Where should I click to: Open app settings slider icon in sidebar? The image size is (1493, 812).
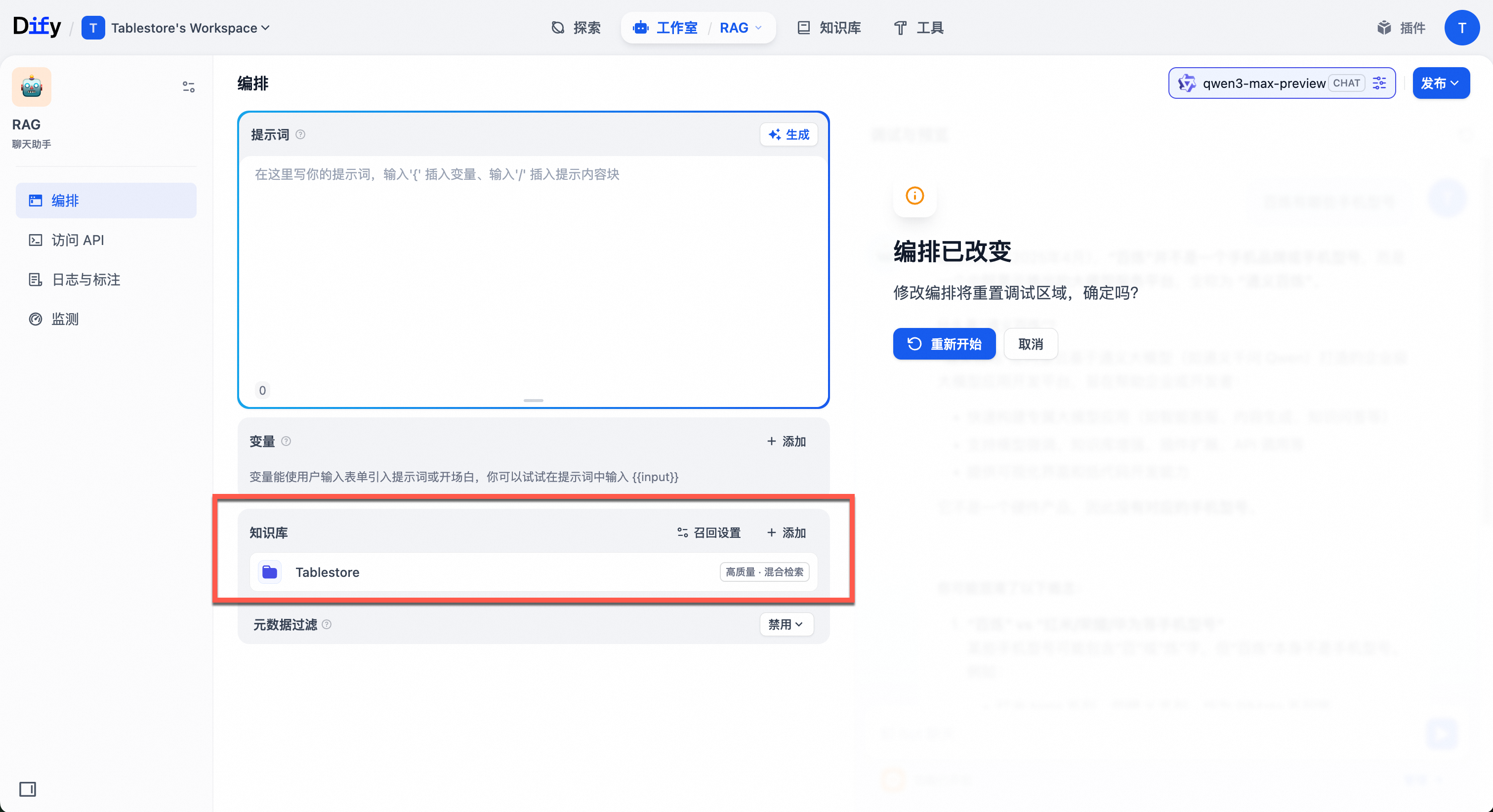point(188,87)
